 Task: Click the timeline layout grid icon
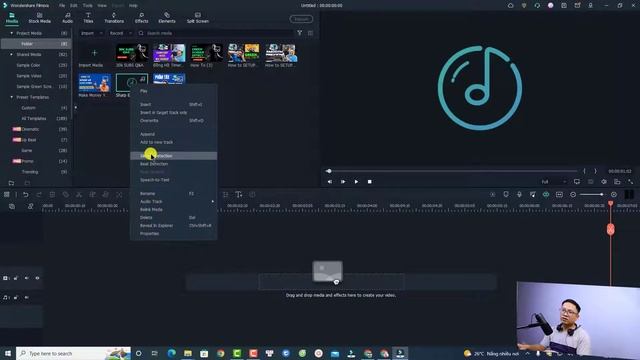point(7,195)
